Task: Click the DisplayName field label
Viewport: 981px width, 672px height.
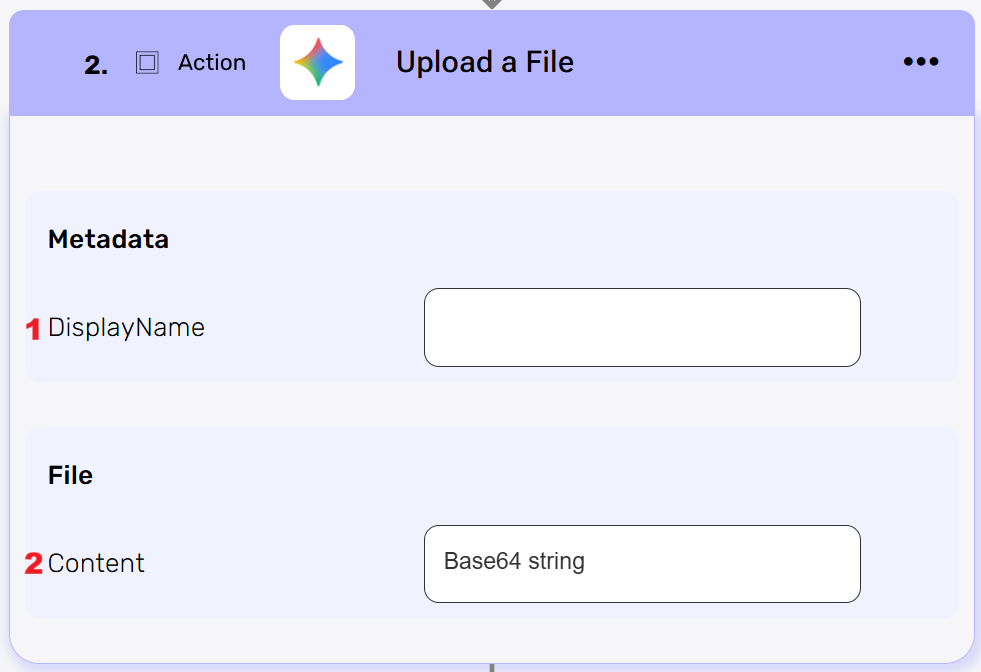Action: (x=126, y=328)
